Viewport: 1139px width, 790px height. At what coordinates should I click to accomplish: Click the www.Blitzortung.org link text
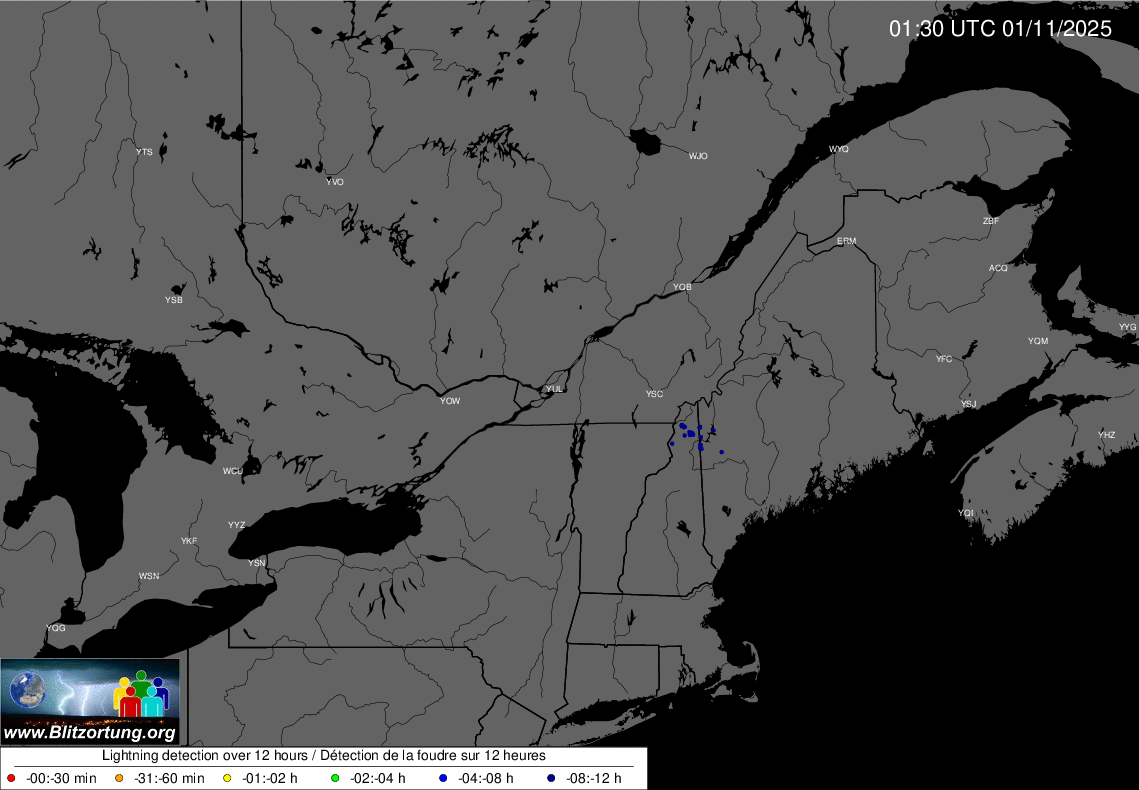(x=90, y=733)
